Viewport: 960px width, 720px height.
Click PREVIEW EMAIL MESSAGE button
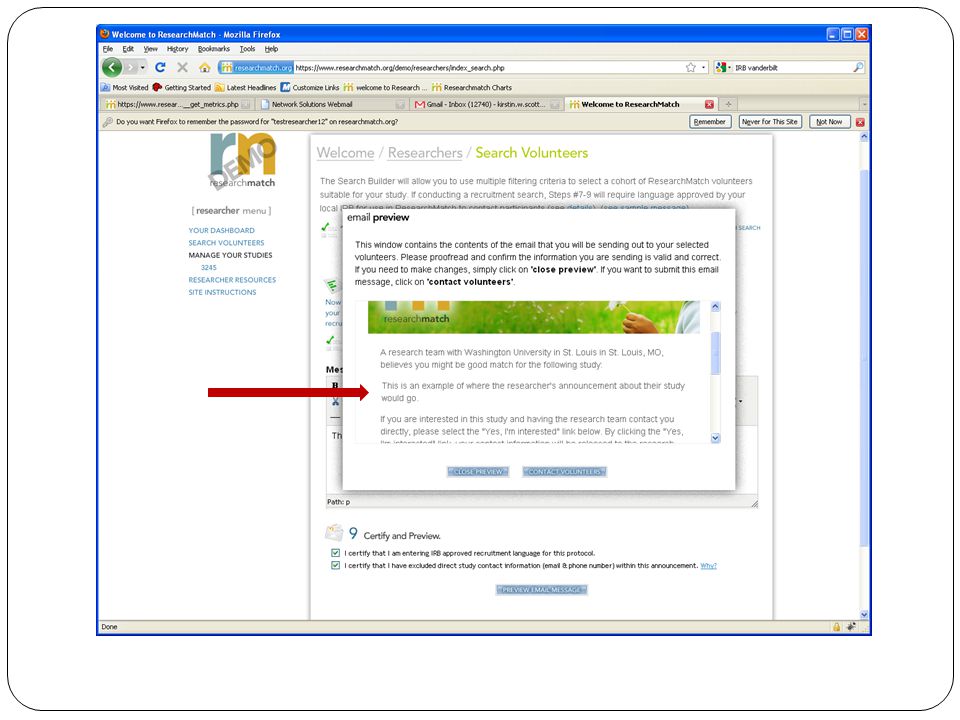point(541,590)
